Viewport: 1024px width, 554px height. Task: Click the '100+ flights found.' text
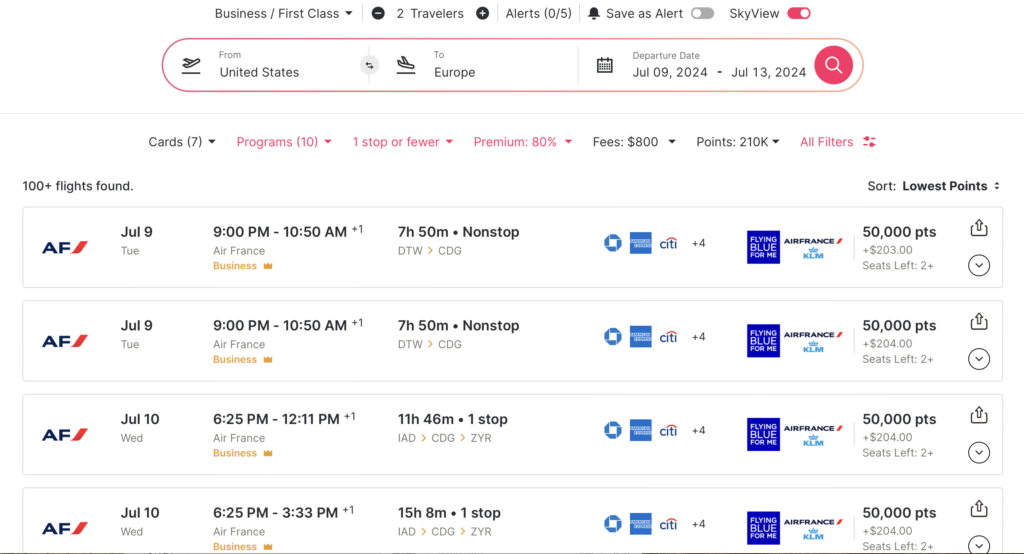coord(78,186)
